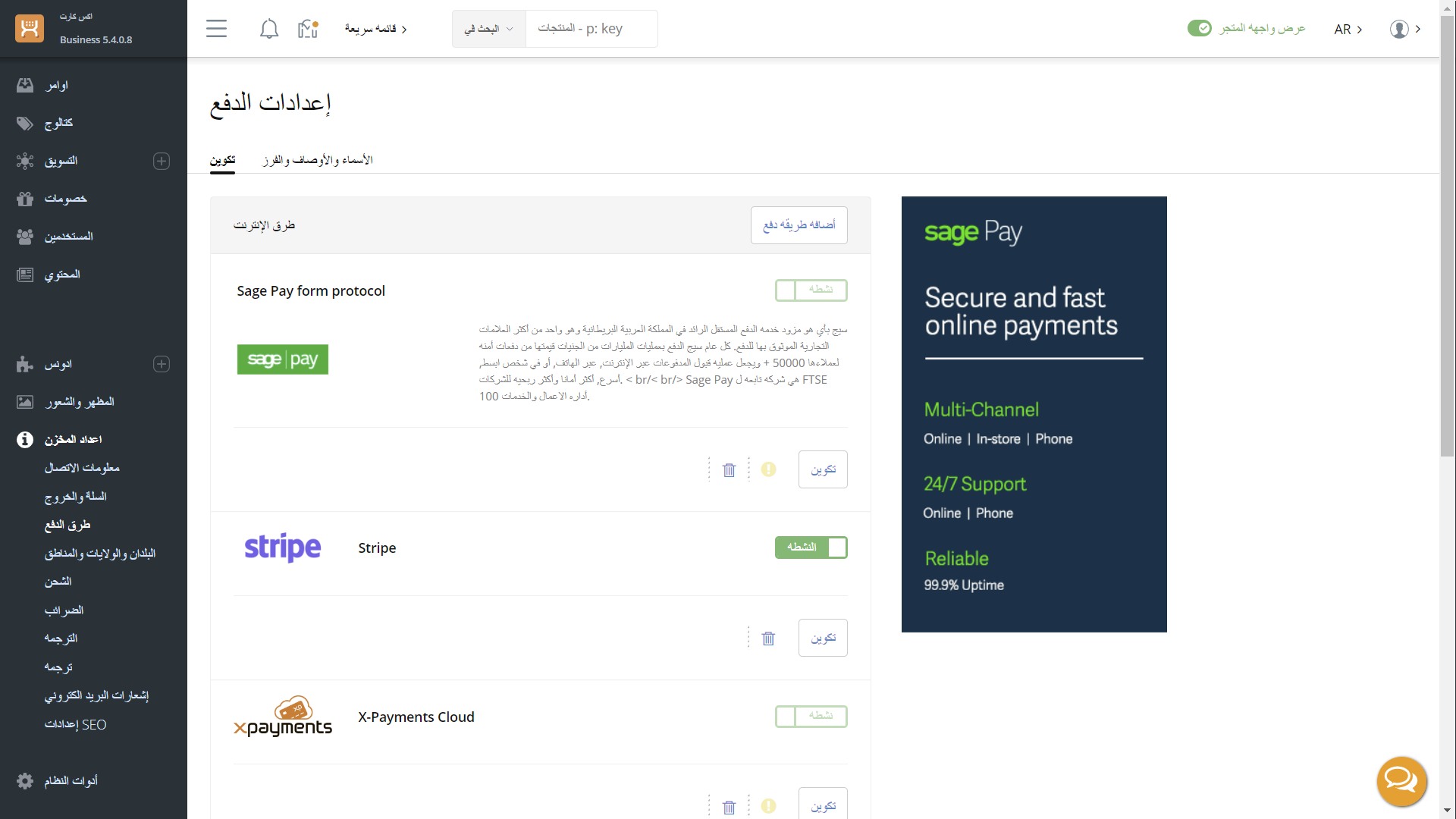Toggle the storefront status switch
Screen dimensions: 1456x819
point(1199,28)
